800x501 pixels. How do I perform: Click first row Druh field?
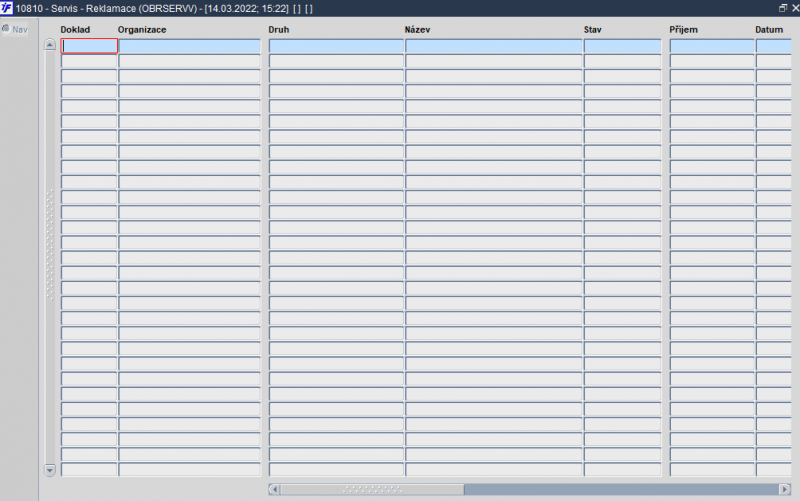point(336,46)
